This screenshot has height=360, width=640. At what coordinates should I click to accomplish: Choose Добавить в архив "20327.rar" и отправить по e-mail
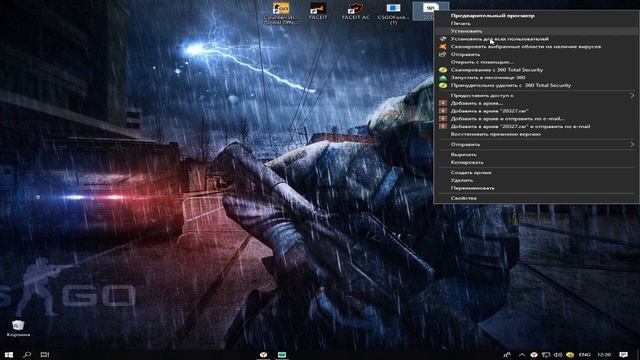536,127
